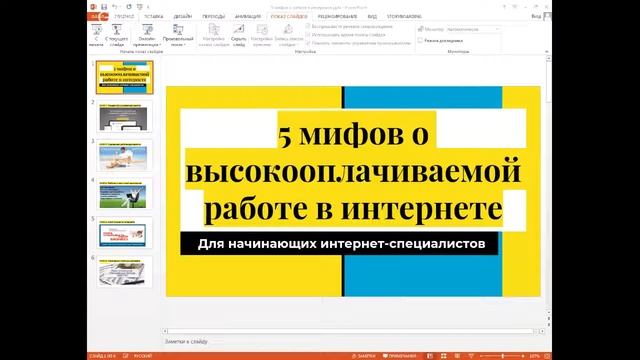Toggle Play narrations checkbox
Image resolution: width=640 pixels, height=360 pixels.
(308, 26)
